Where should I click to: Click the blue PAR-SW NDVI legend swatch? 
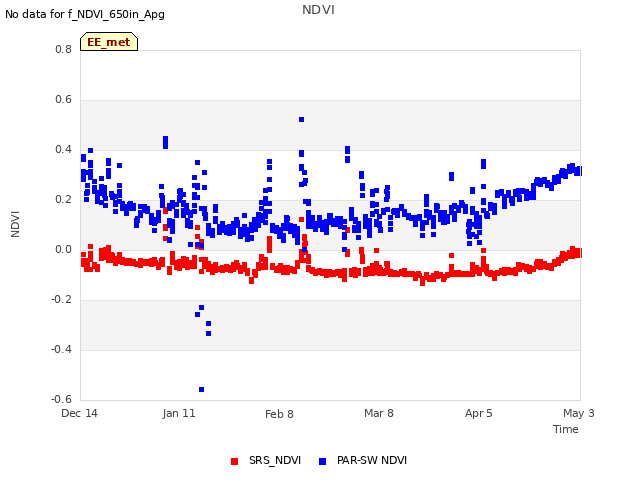(x=322, y=461)
